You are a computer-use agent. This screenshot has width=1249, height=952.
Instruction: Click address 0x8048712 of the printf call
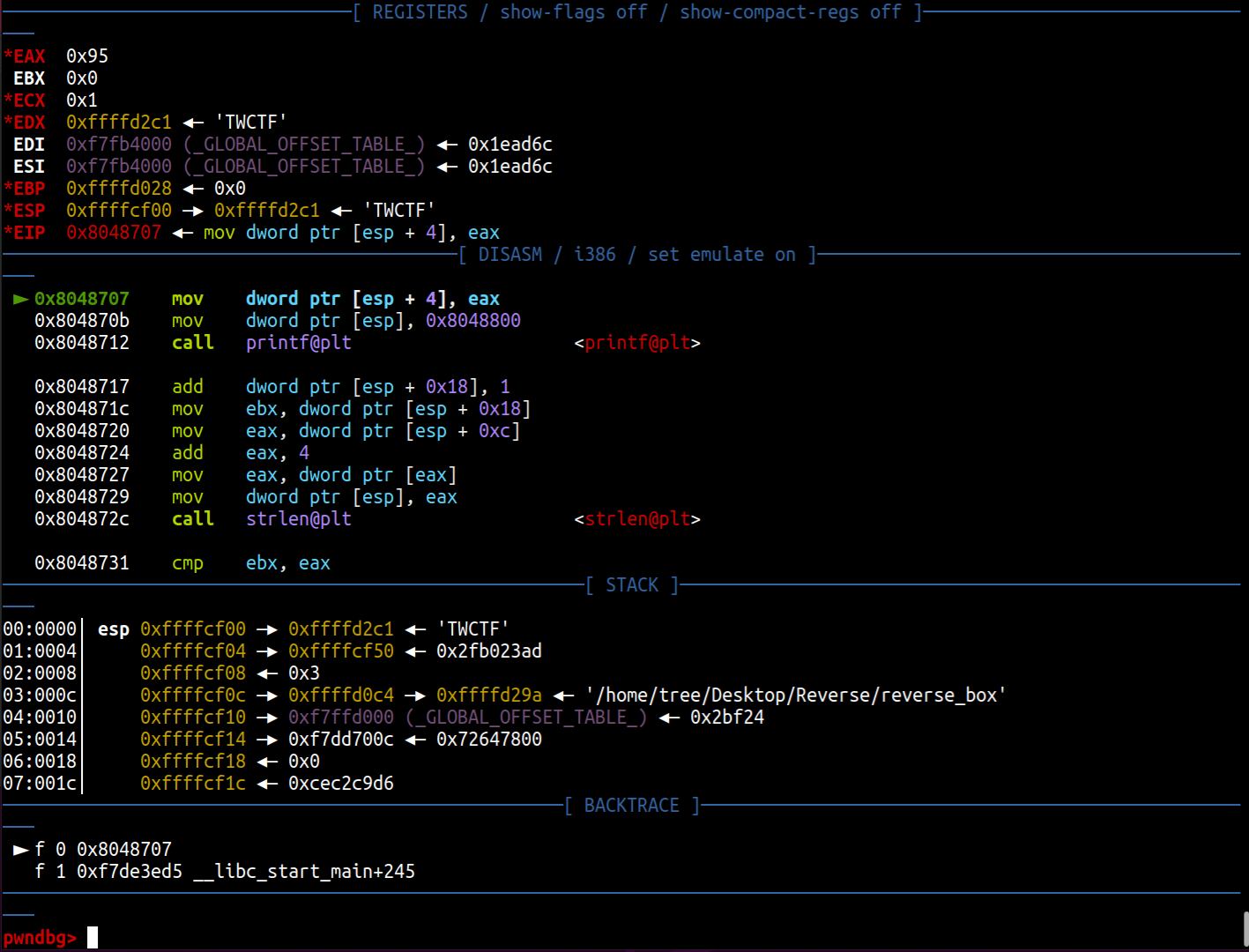click(x=82, y=343)
